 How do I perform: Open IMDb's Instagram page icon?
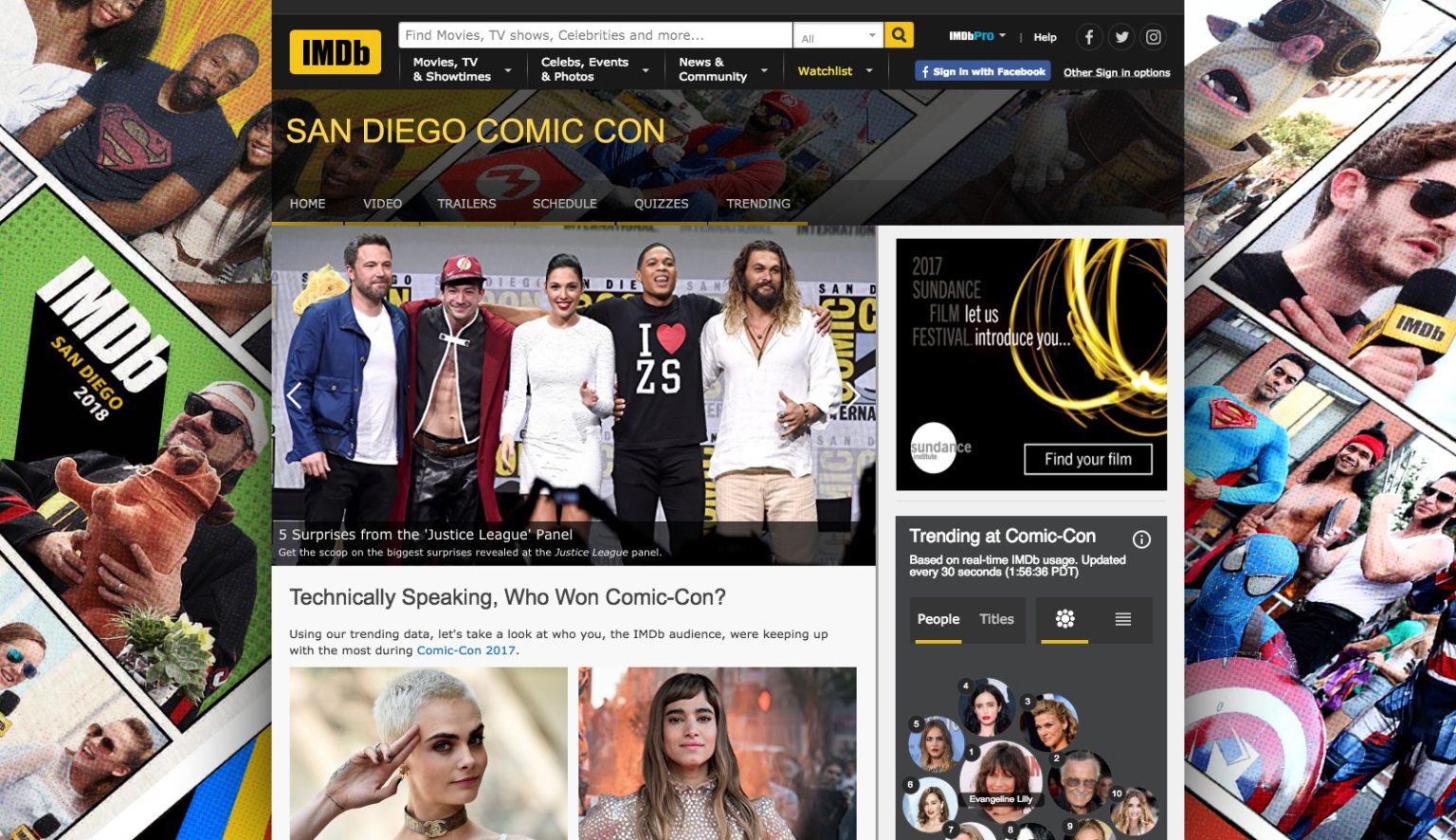[x=1154, y=37]
